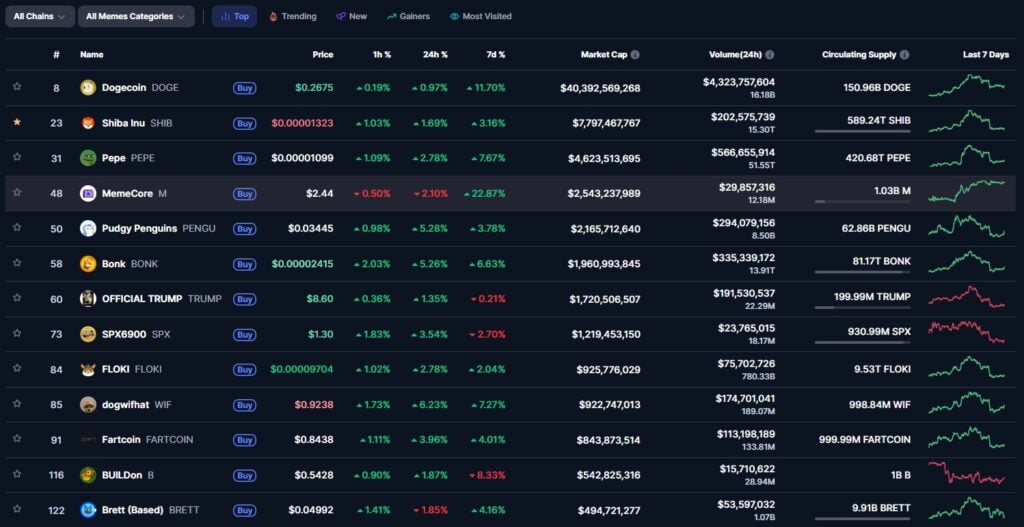Click Buy button for Fartcoin

pyautogui.click(x=244, y=441)
